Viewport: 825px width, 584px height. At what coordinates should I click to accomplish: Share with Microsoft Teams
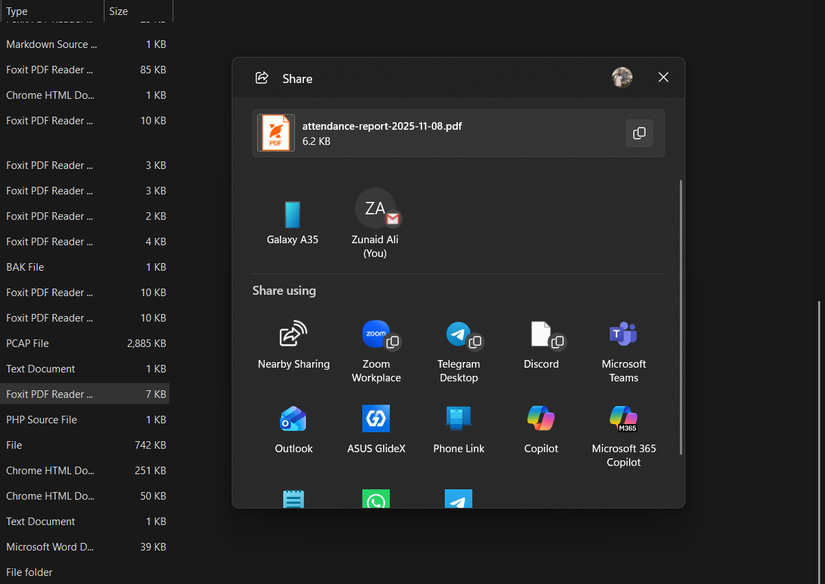click(x=623, y=351)
